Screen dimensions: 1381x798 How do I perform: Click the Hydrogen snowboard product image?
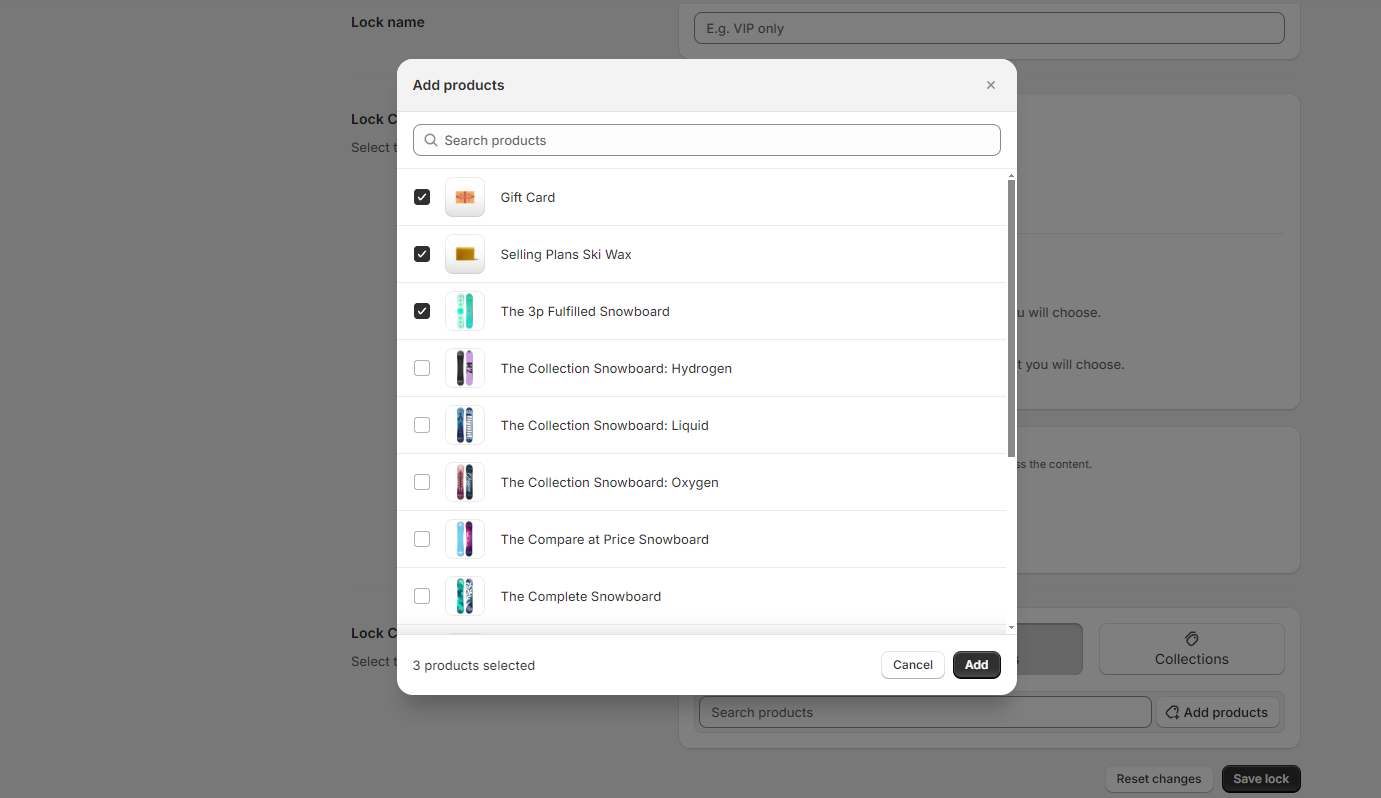[464, 368]
